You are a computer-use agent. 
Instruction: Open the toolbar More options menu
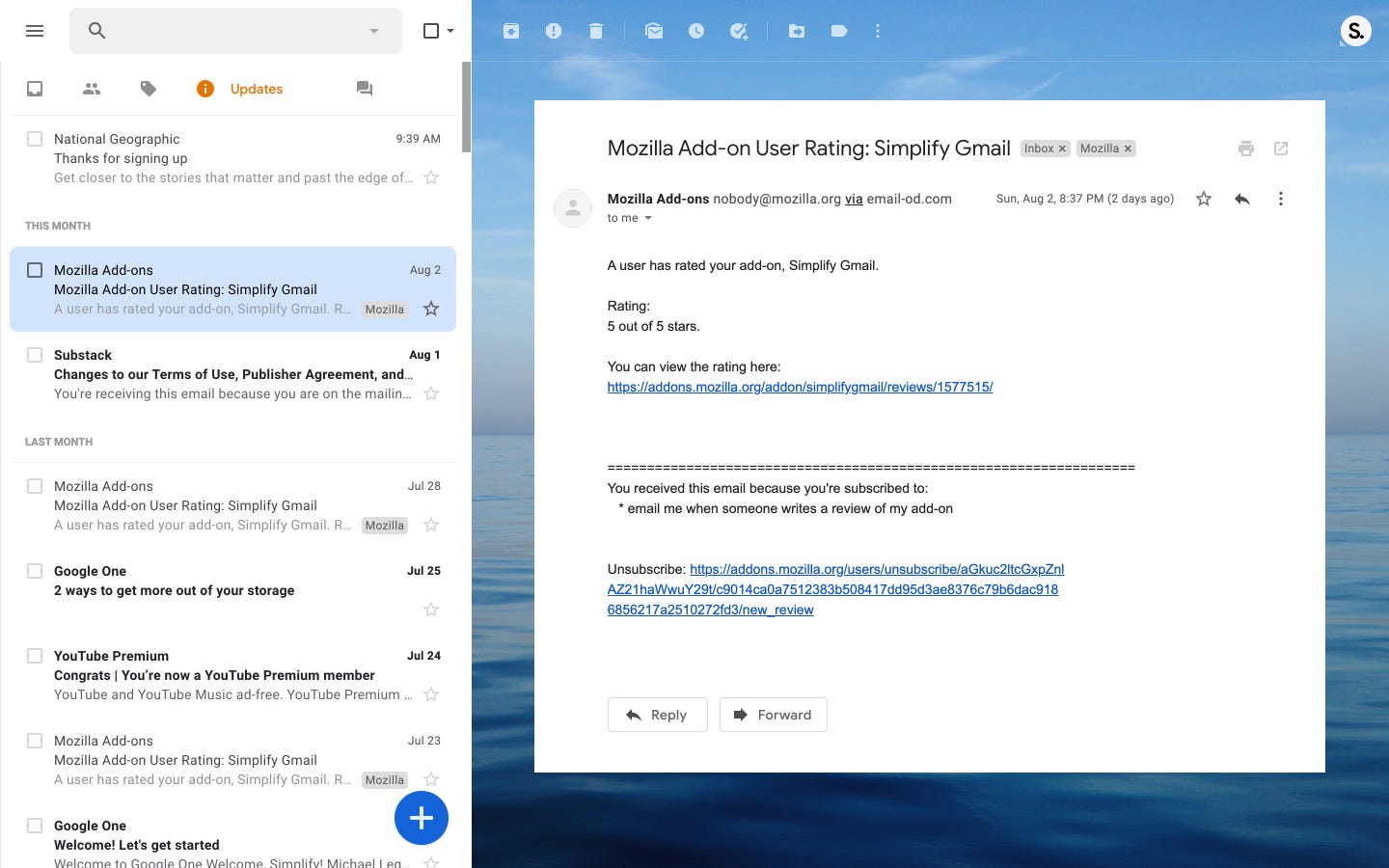point(878,31)
